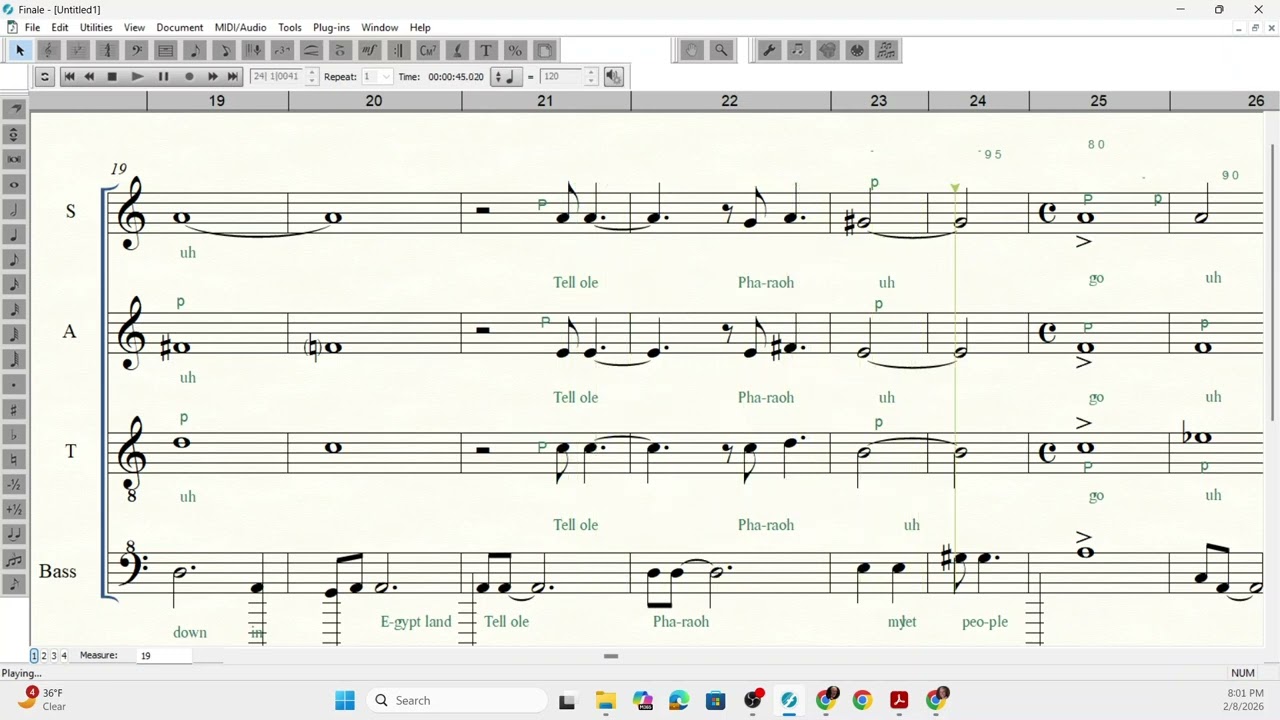Viewport: 1280px width, 720px height.
Task: Open the speaker playback settings button
Action: tap(614, 76)
